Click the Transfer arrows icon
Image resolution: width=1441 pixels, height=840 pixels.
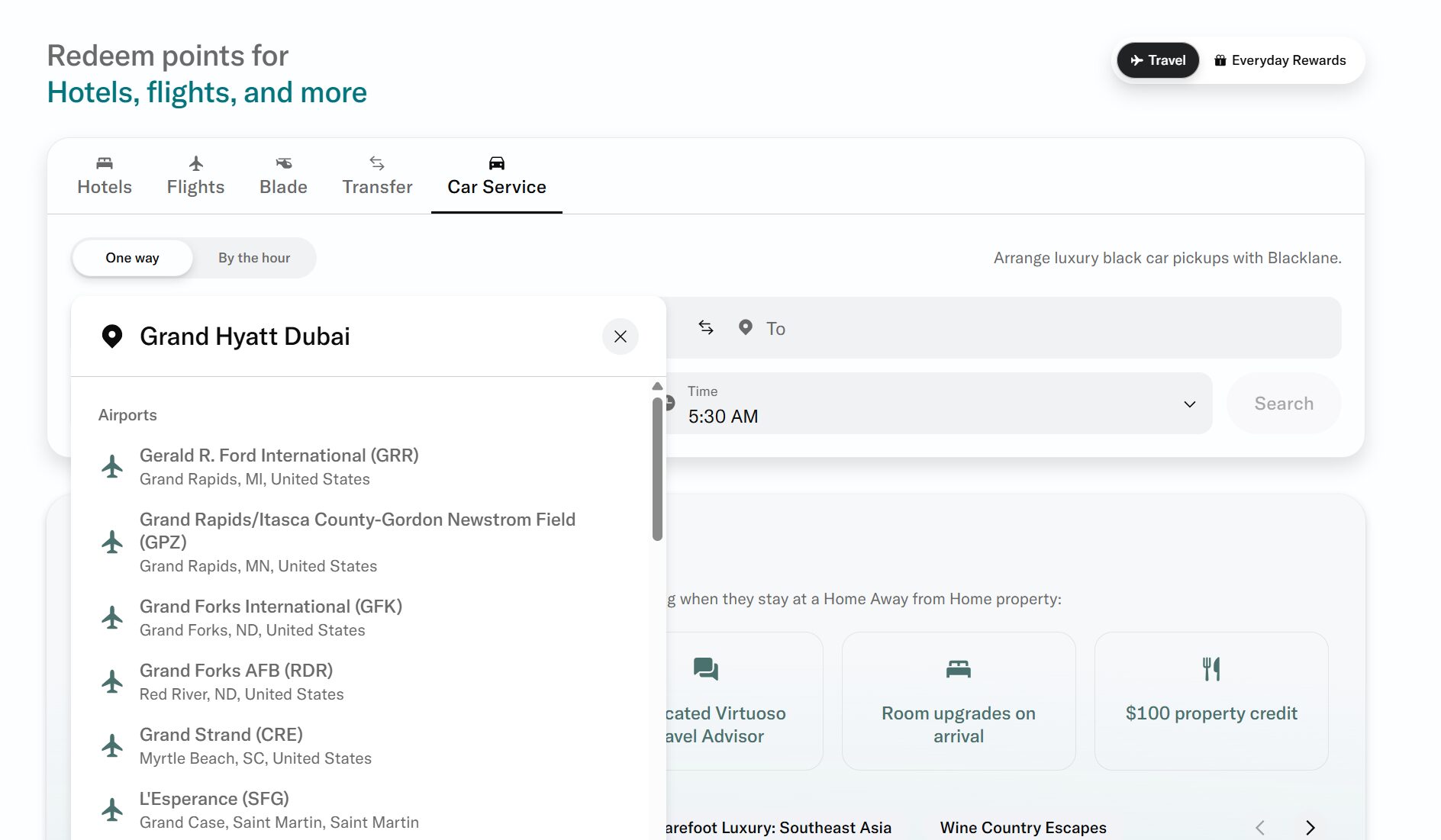coord(377,163)
